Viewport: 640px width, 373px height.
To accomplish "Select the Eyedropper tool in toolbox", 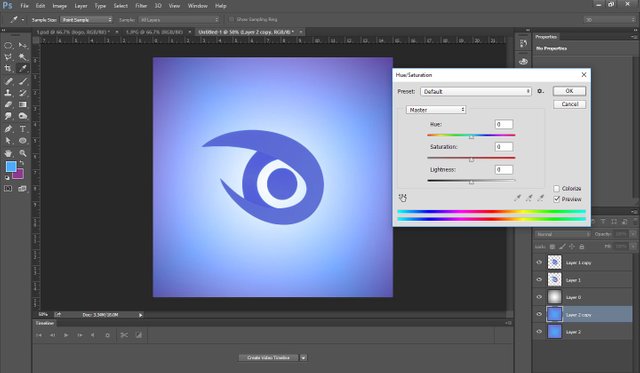I will [23, 68].
